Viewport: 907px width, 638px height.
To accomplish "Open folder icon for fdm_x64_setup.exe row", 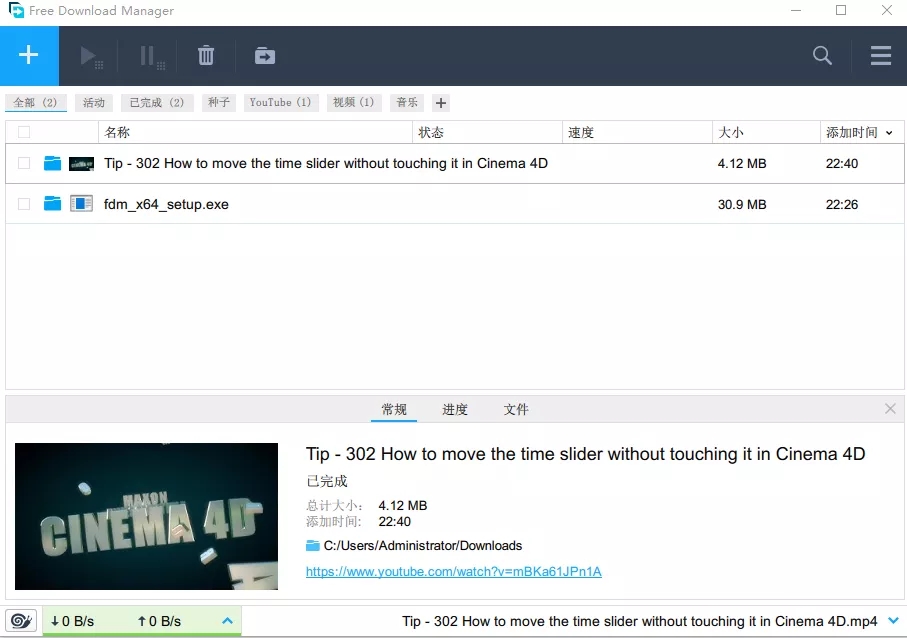I will [x=53, y=204].
